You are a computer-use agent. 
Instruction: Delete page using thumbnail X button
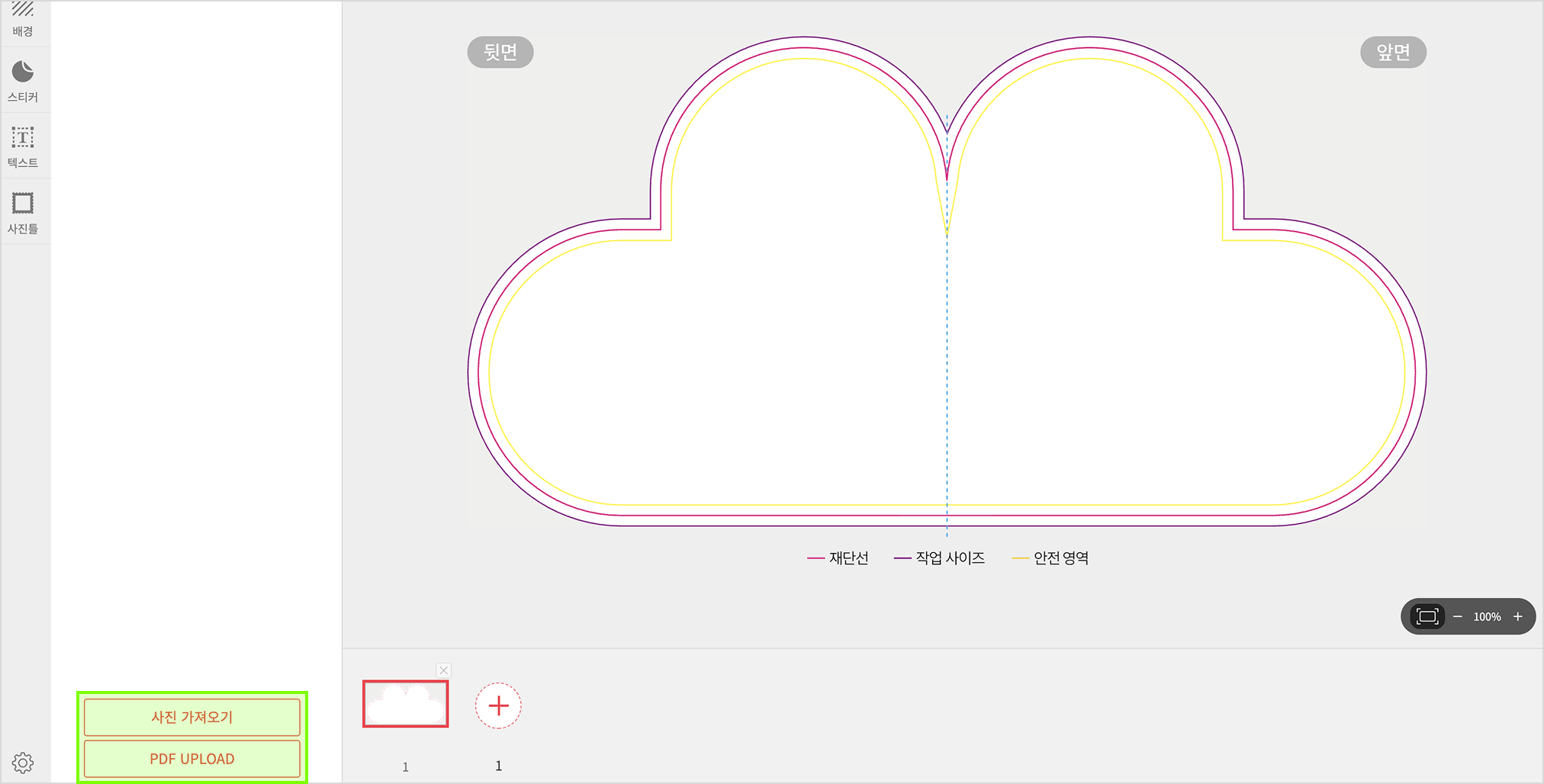point(444,670)
